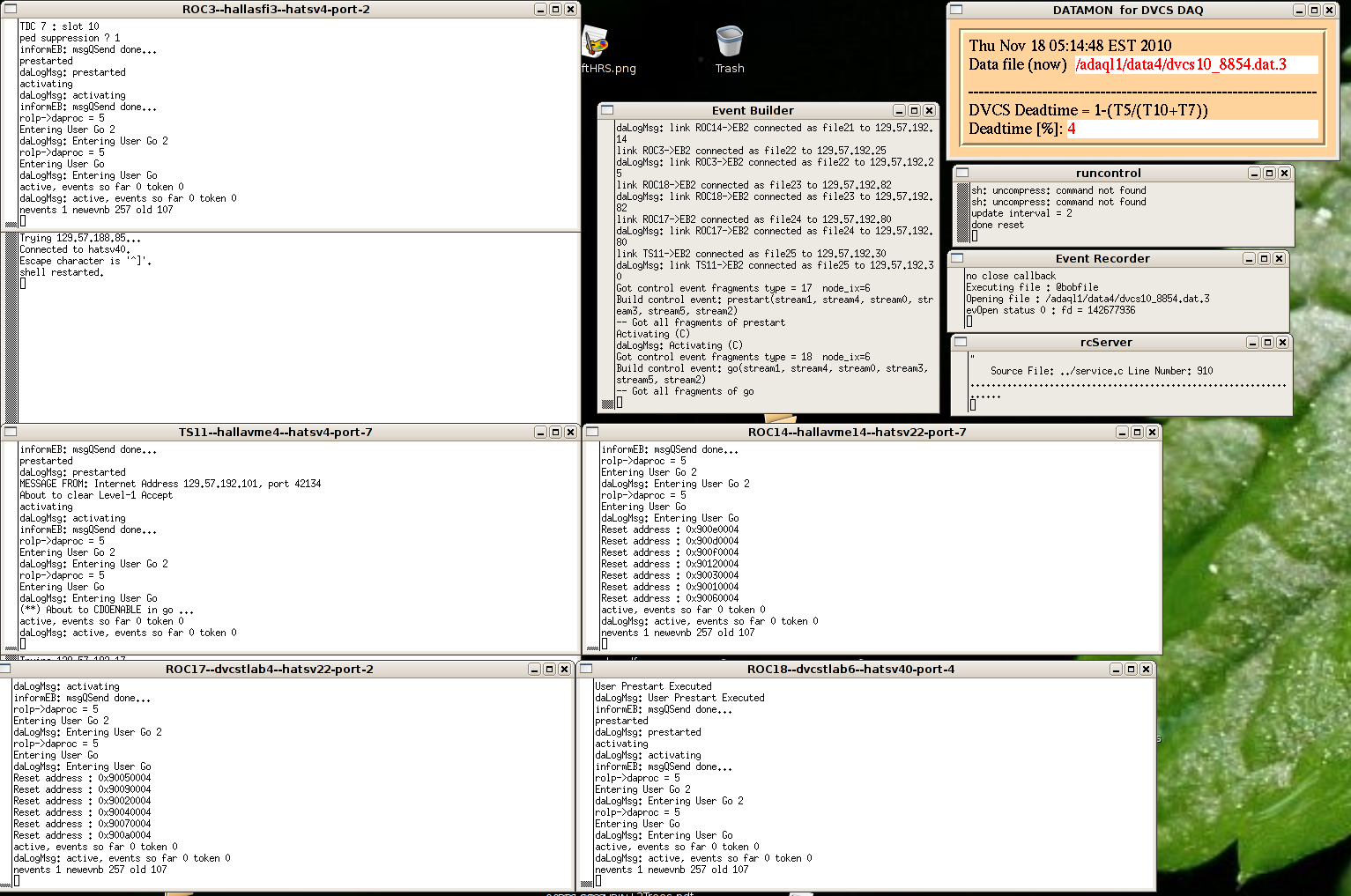Click '-- Got all fragments of go' in Event Builder

pos(685,391)
